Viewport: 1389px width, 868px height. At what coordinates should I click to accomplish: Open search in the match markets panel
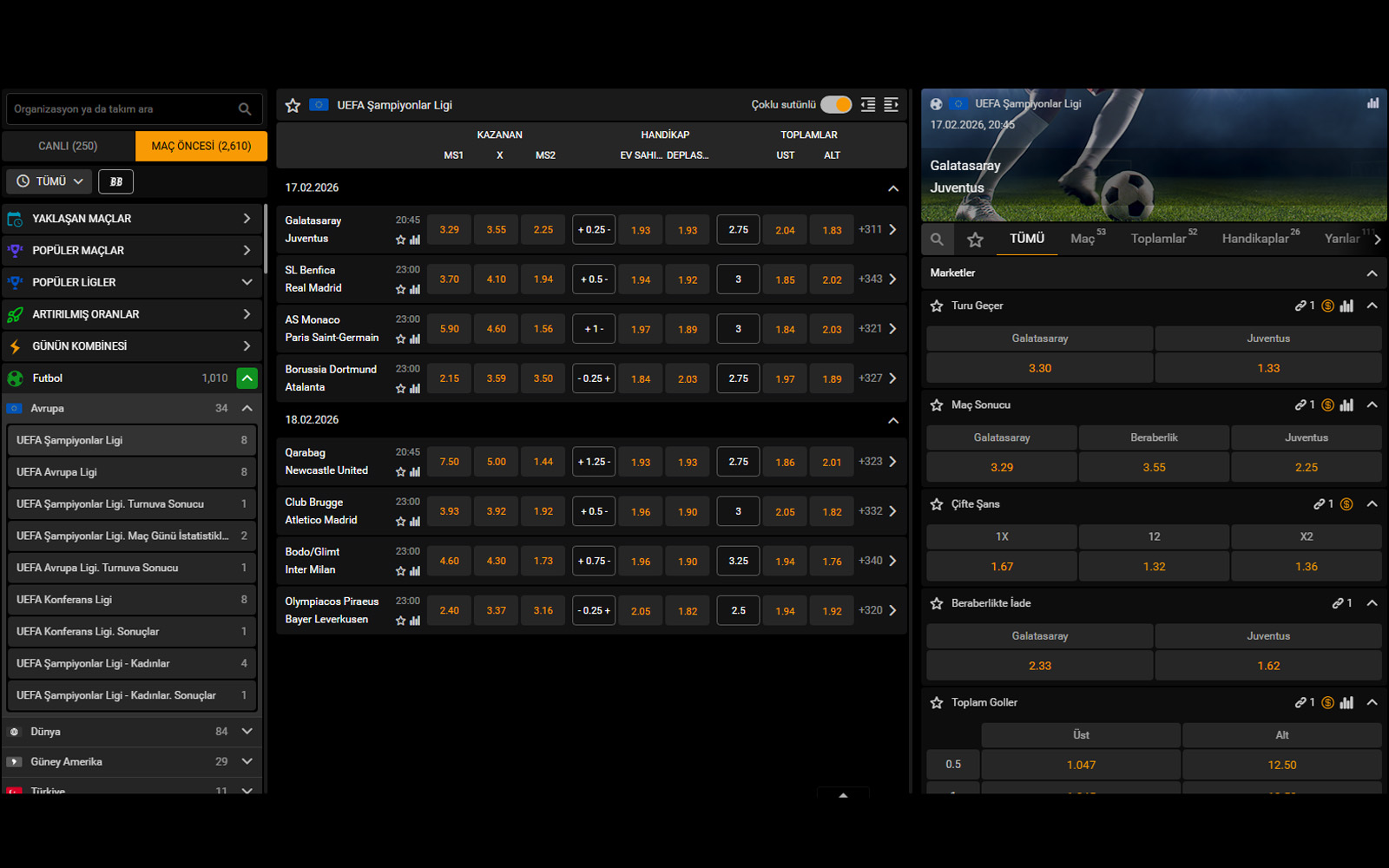(x=937, y=239)
